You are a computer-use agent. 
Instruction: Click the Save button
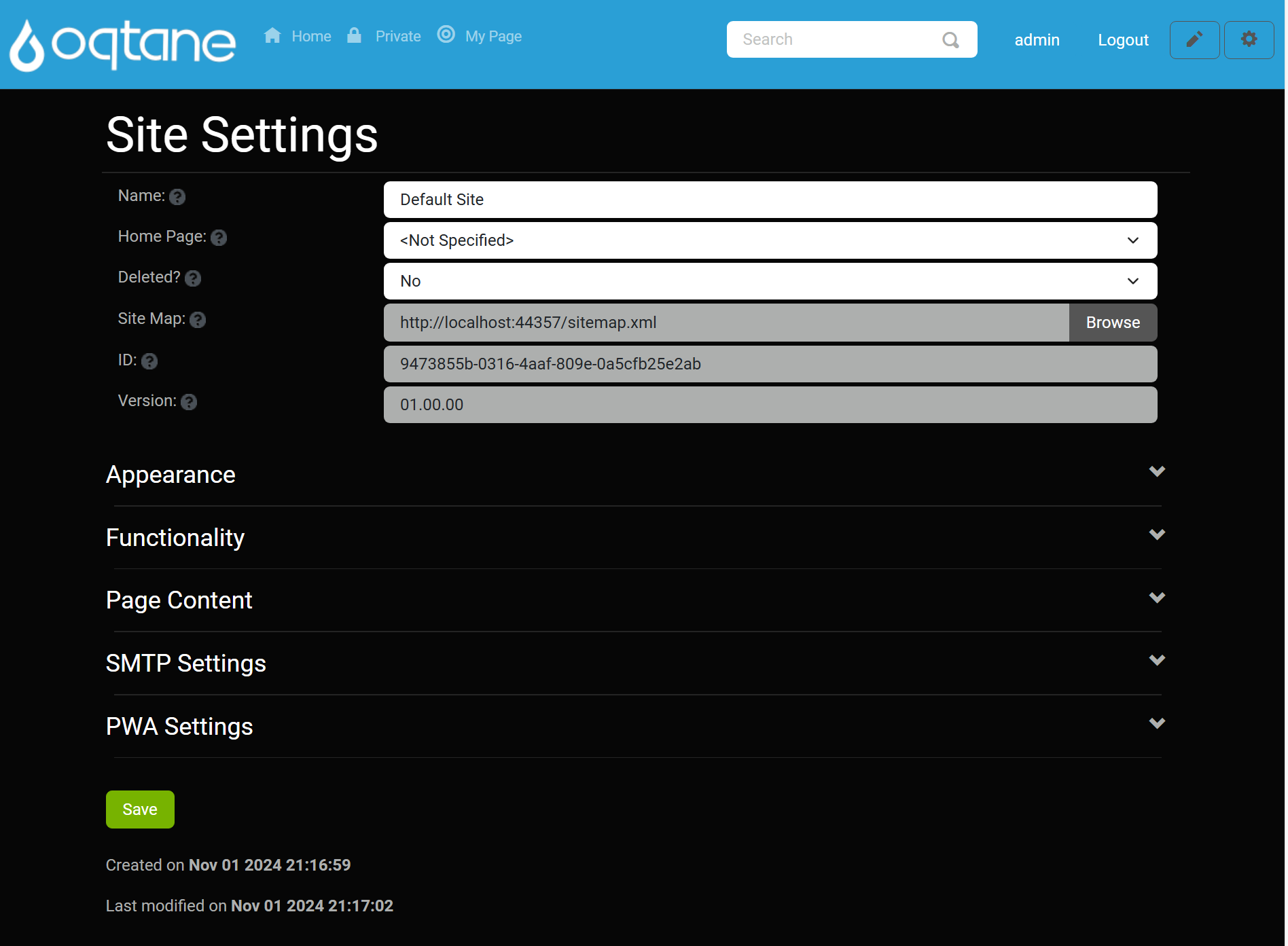point(140,809)
